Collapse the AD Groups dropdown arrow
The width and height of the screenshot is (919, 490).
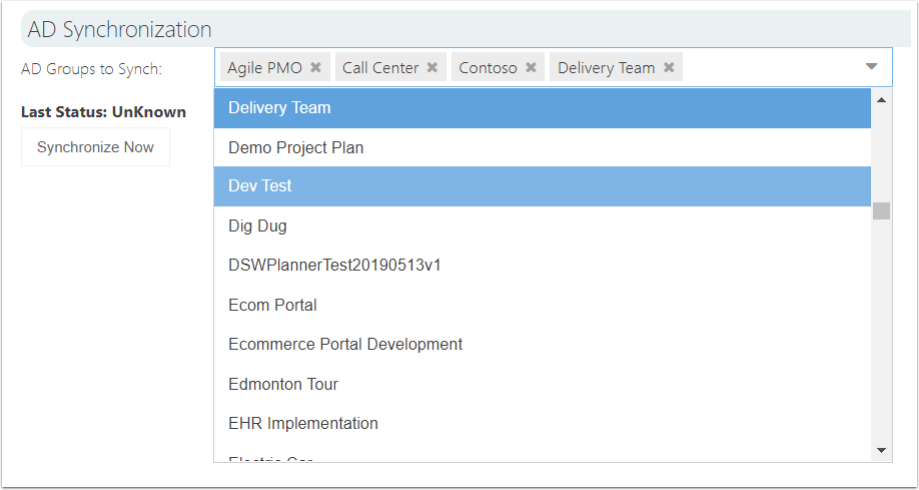click(x=872, y=67)
